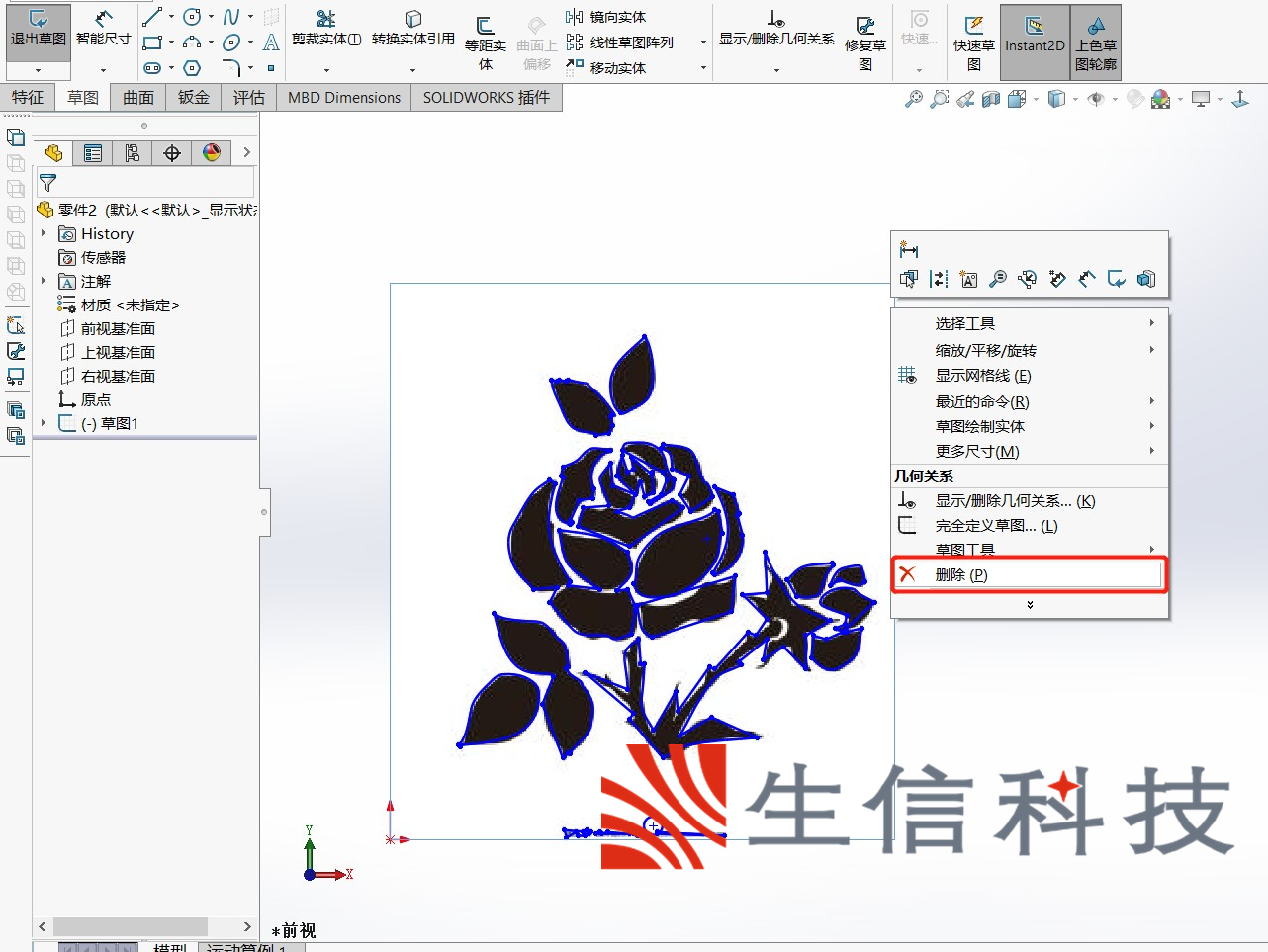Select 材质 <未指定> tree item
1268x952 pixels.
[x=119, y=304]
